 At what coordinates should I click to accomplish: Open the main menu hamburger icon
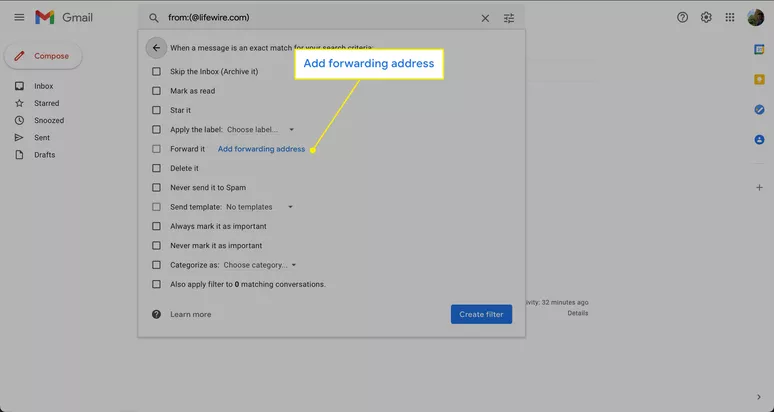point(19,17)
